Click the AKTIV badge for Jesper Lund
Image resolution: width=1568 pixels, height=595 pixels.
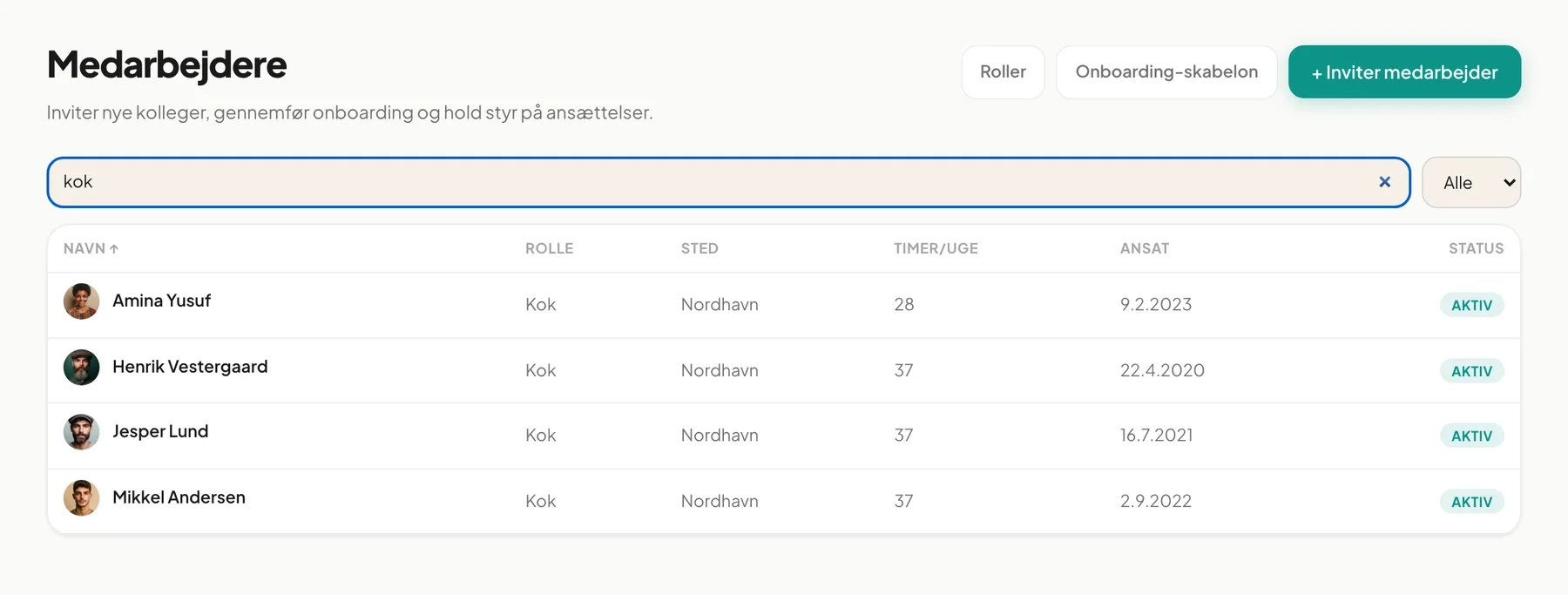(1471, 436)
